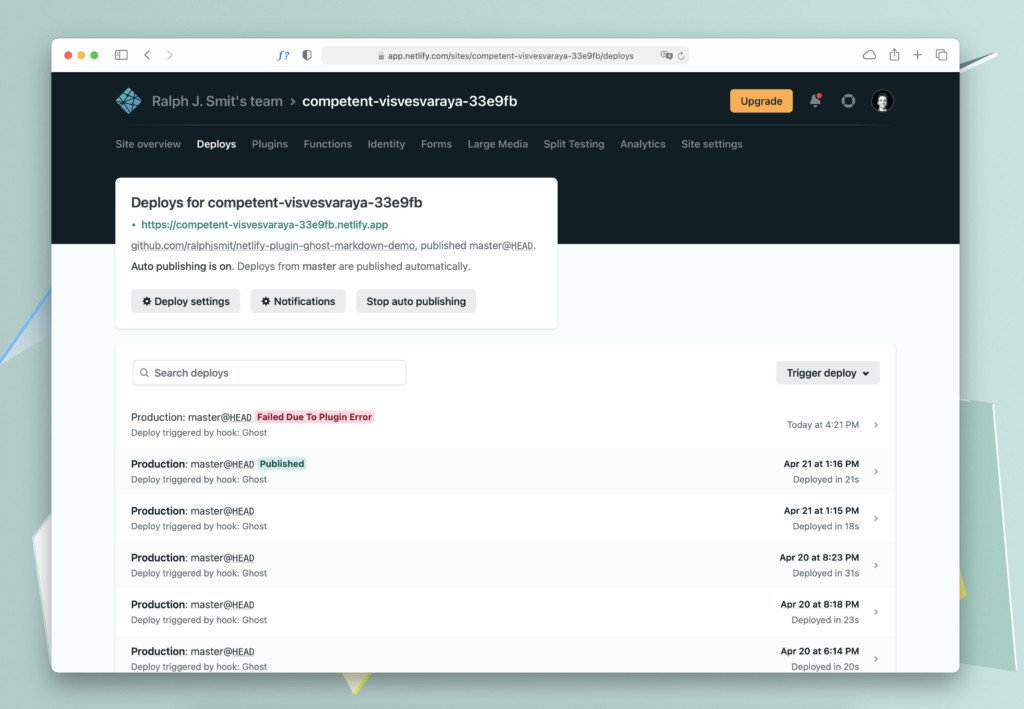The image size is (1024, 709).
Task: Open notifications via the bell icon
Action: (815, 100)
